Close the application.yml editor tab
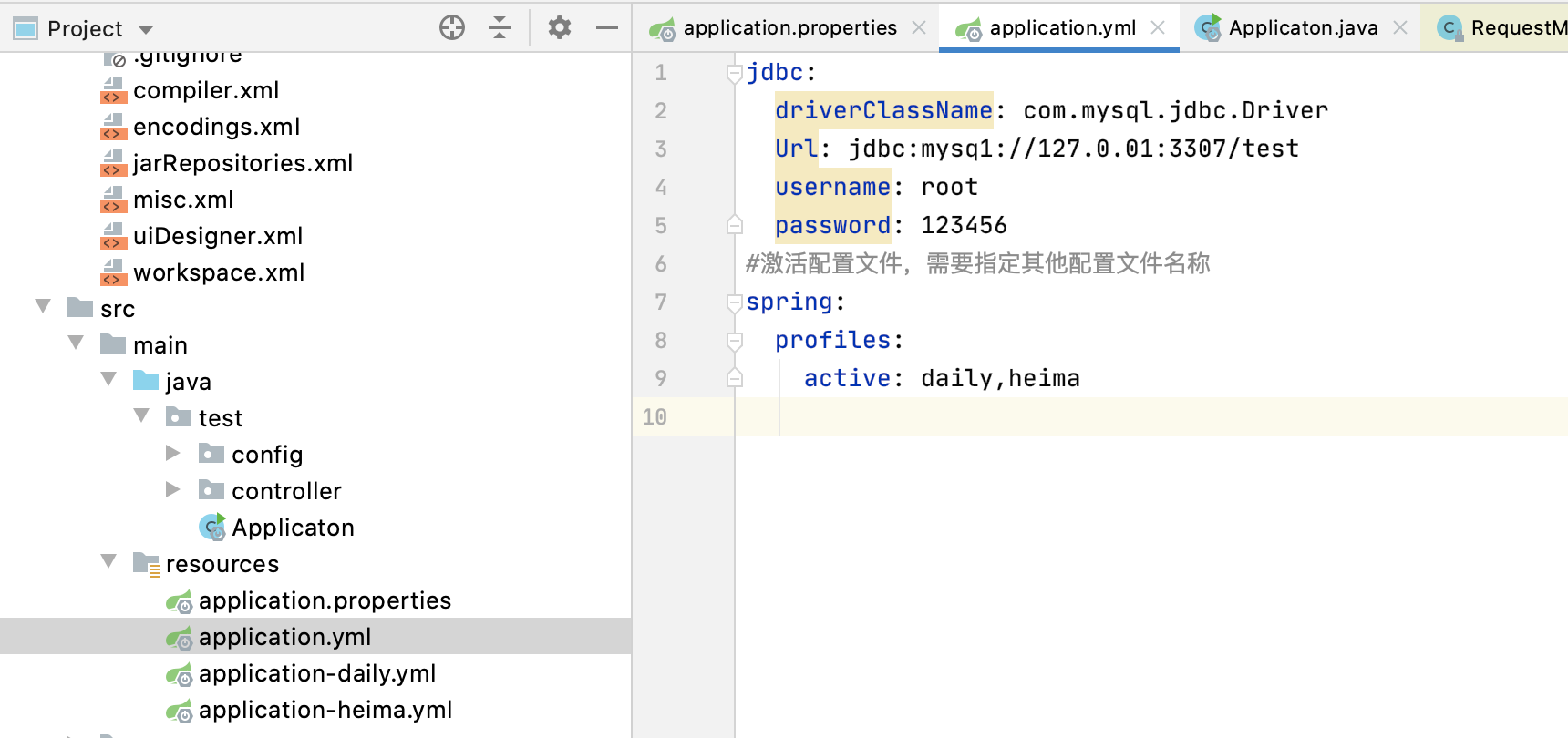 [x=1158, y=27]
